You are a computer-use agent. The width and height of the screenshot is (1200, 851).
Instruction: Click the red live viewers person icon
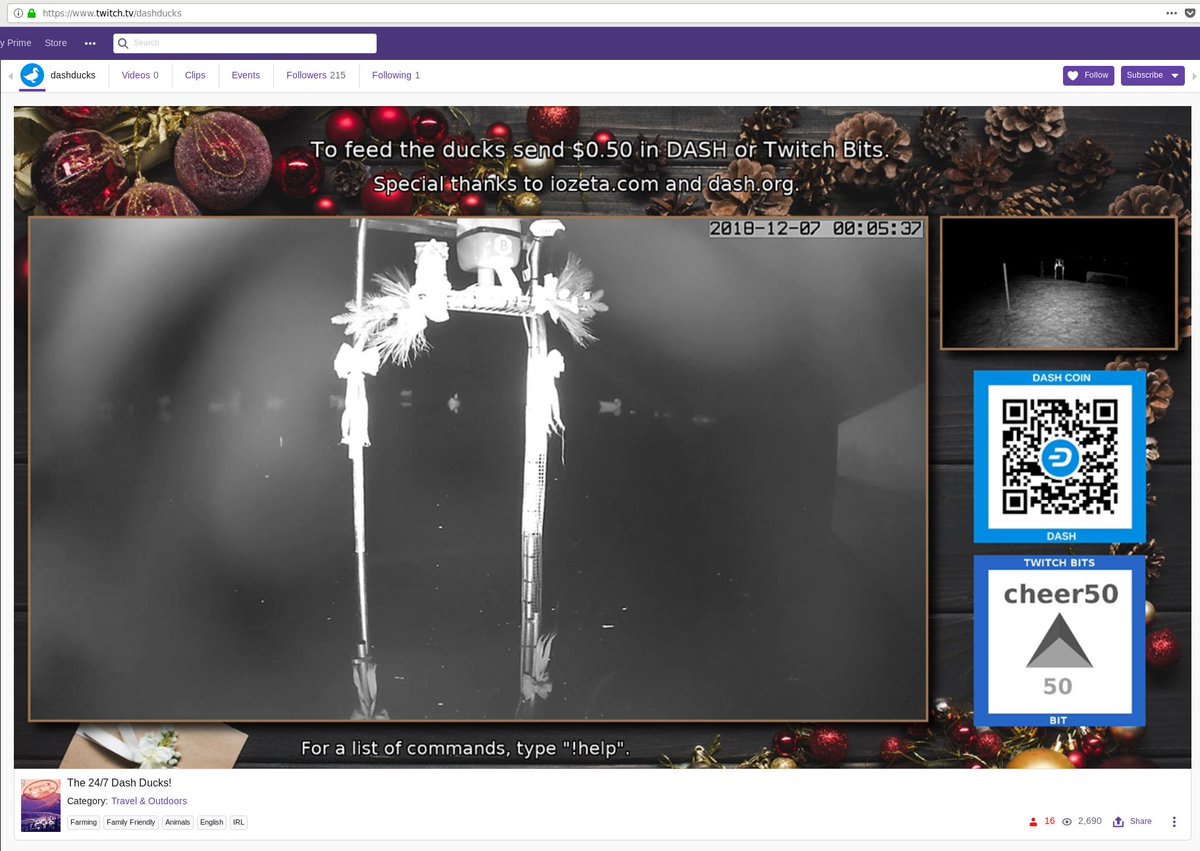click(1033, 822)
